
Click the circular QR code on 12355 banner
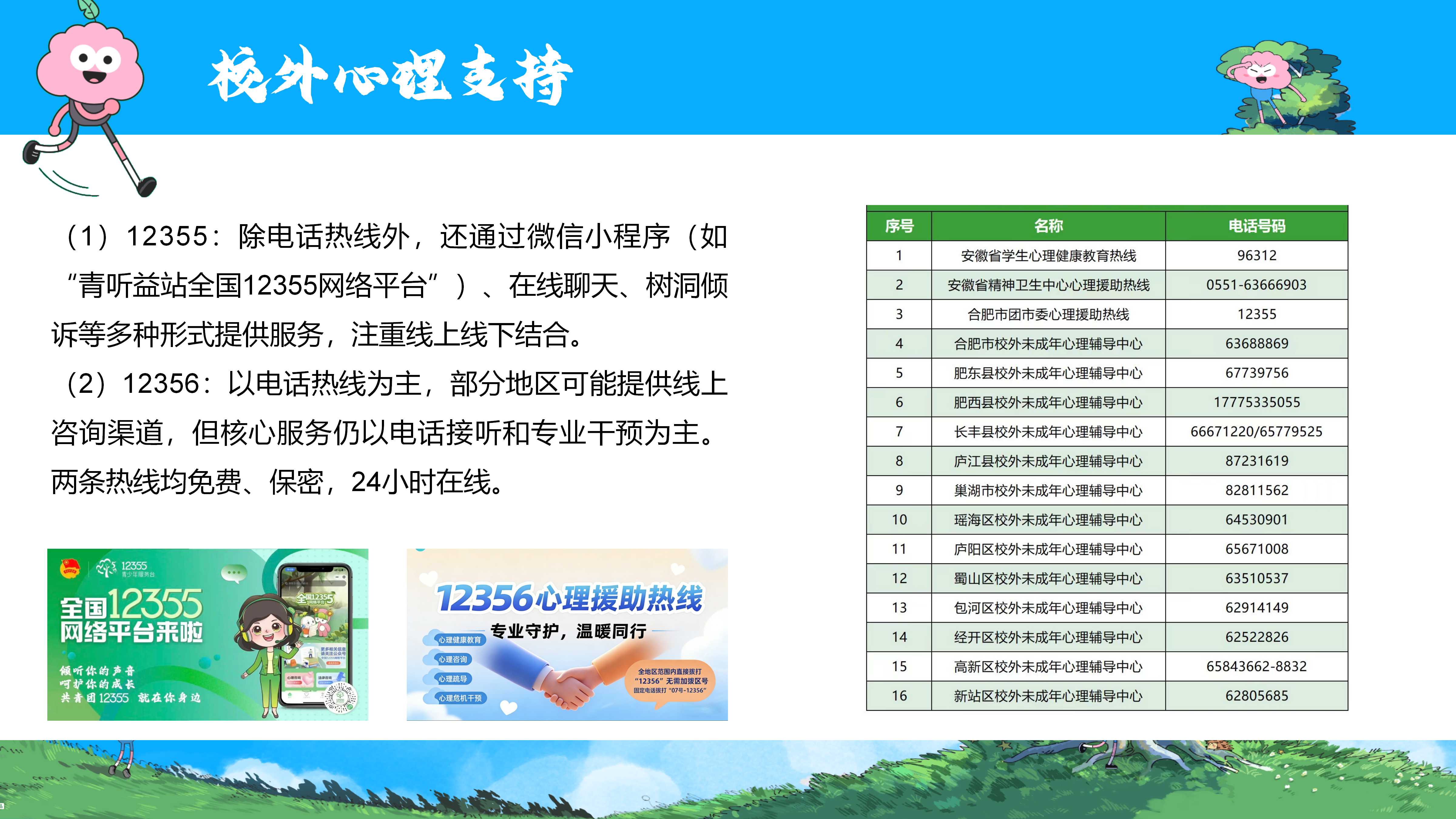[x=341, y=697]
